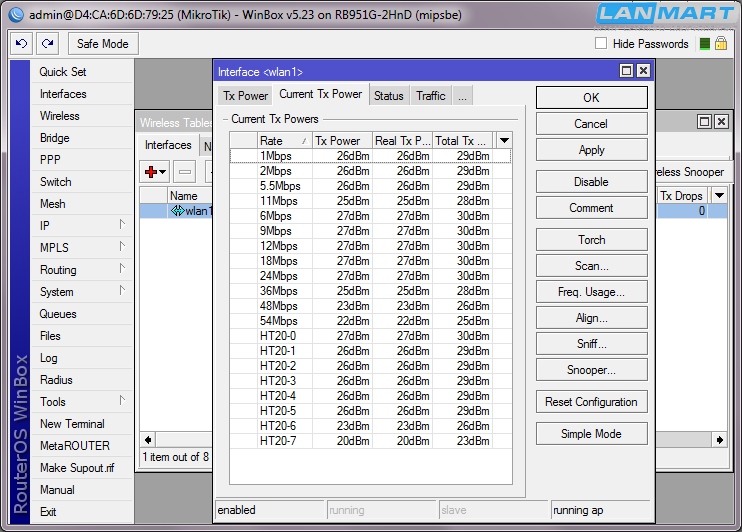Click the Real Tx P... column header
The width and height of the screenshot is (742, 532).
tap(402, 141)
